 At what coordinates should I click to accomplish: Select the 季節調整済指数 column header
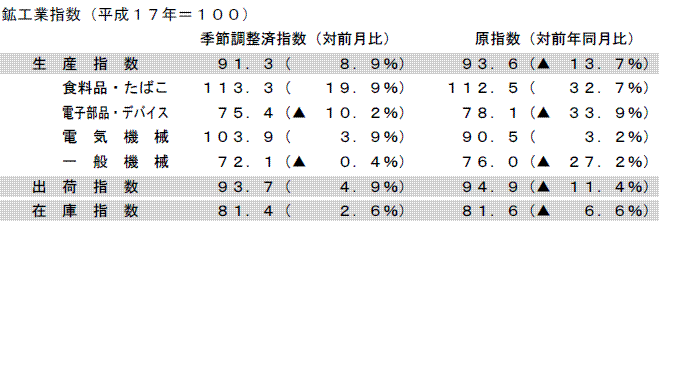tap(253, 39)
